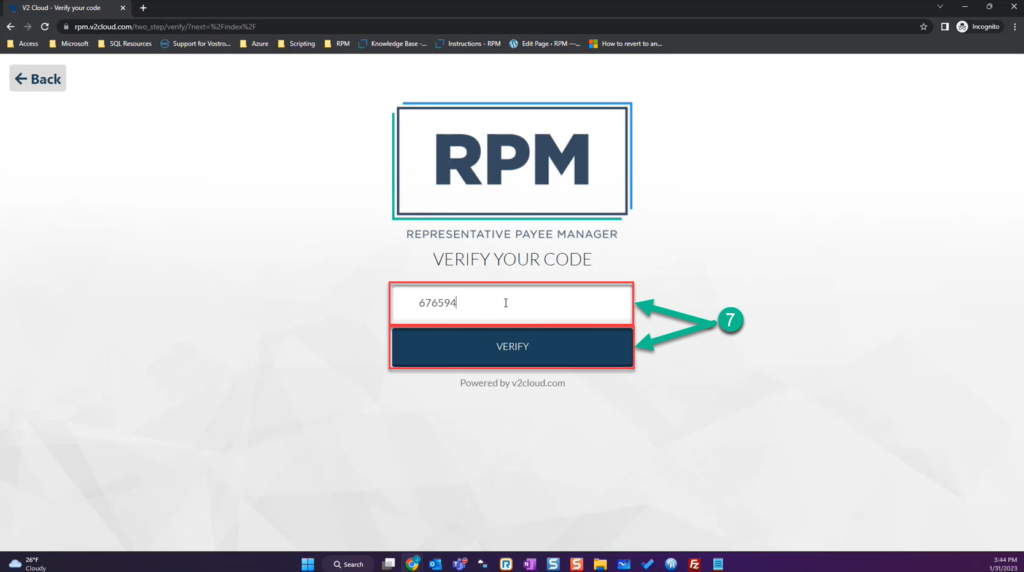Image resolution: width=1024 pixels, height=572 pixels.
Task: Open the Access bookmarks folder
Action: point(22,44)
